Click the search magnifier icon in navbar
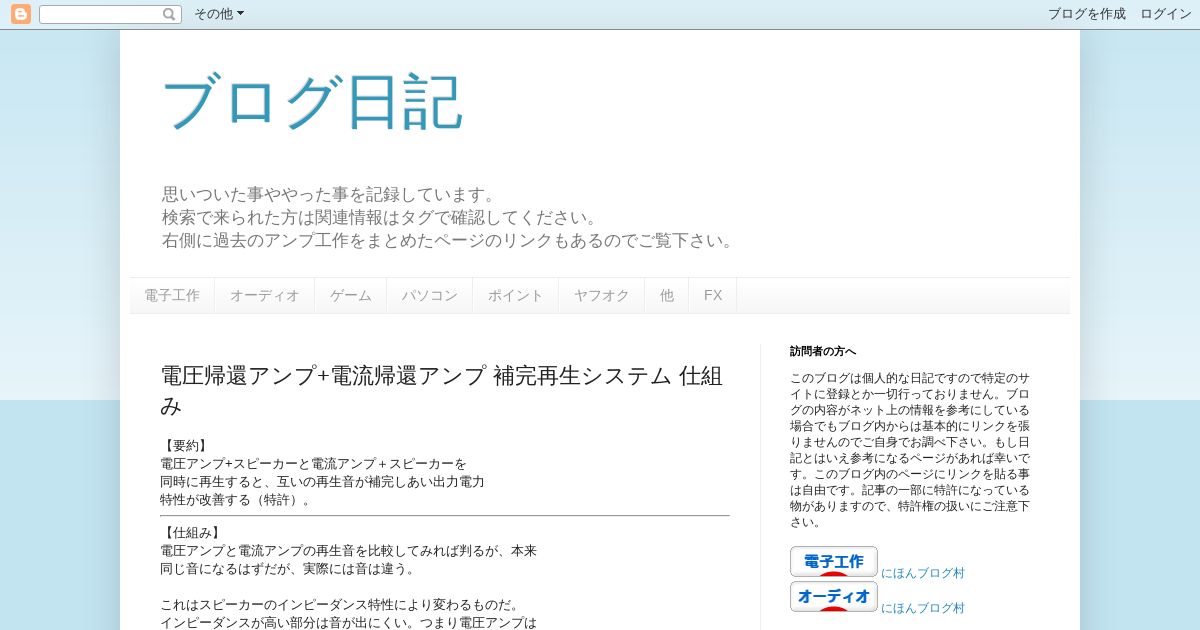The width and height of the screenshot is (1200, 630). coord(170,14)
